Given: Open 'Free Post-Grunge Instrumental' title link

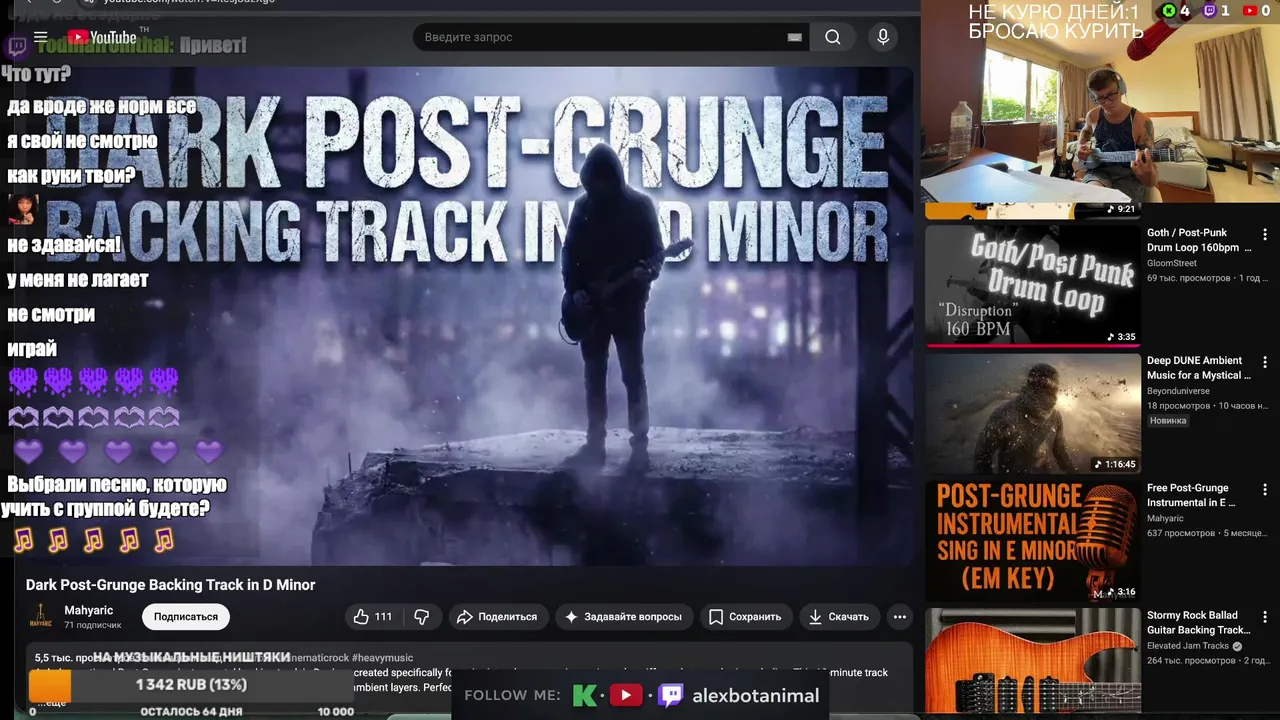Looking at the screenshot, I should (1192, 495).
